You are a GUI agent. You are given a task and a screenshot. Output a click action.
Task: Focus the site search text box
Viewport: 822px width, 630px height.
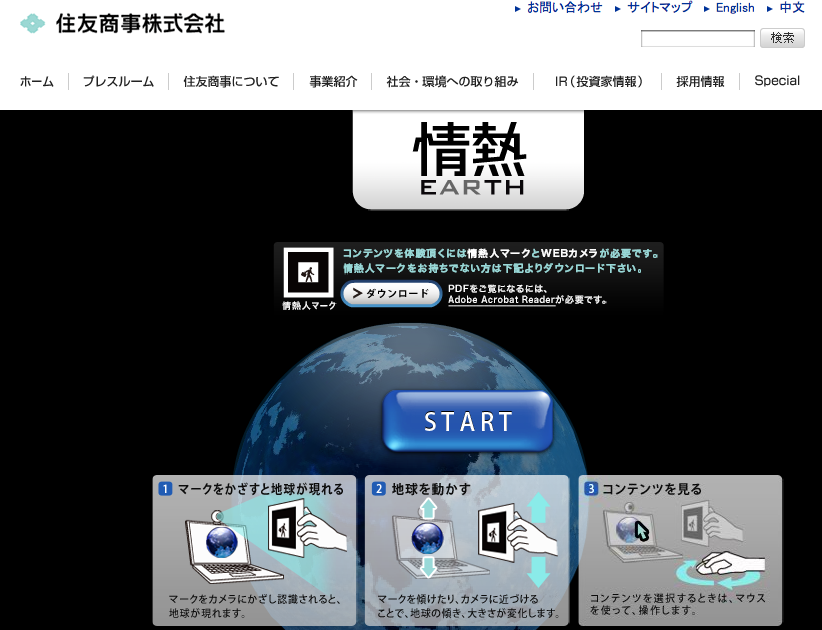point(698,38)
